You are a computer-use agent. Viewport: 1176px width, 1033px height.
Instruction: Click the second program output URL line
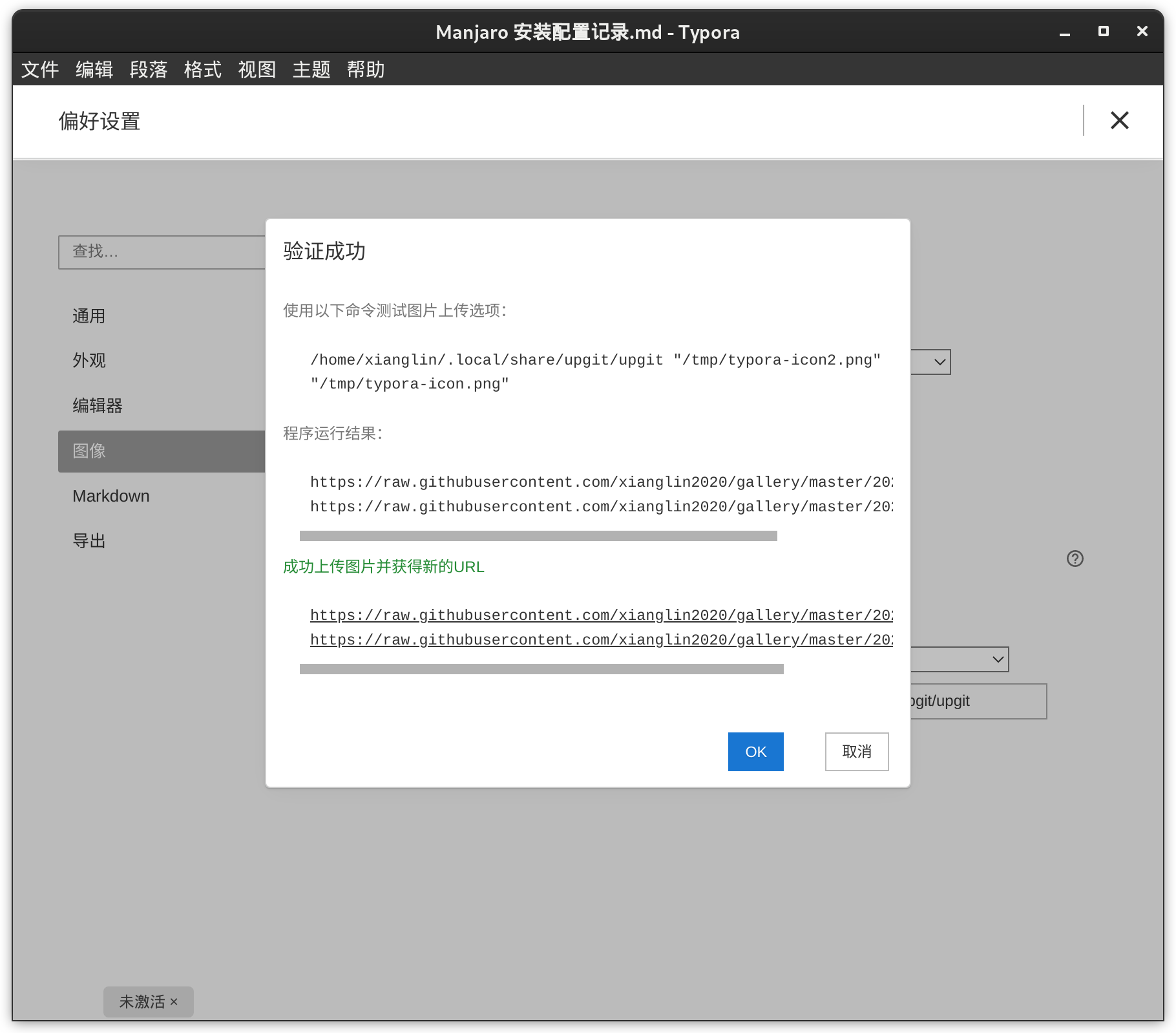602,507
